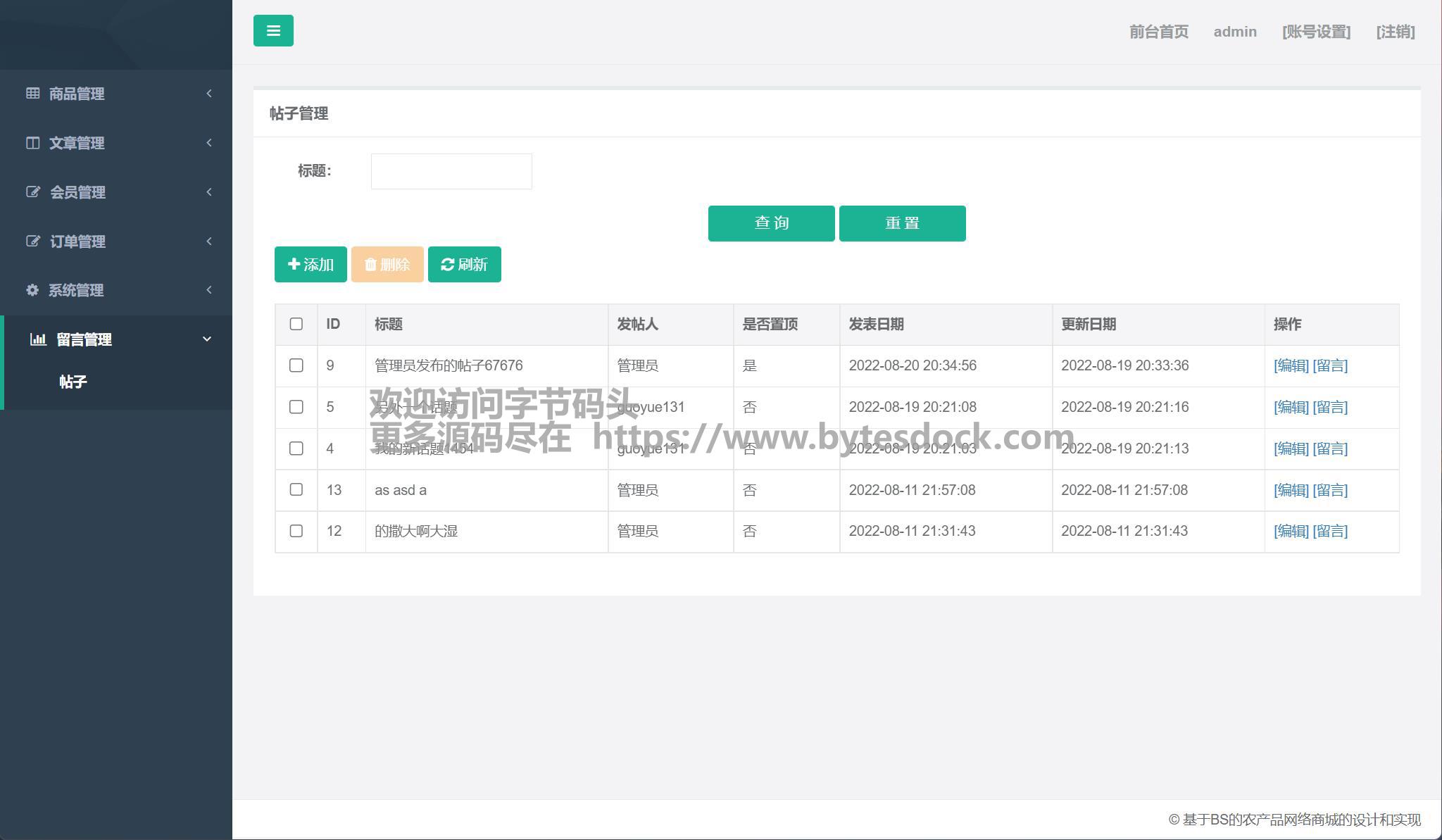Image resolution: width=1442 pixels, height=840 pixels.
Task: Check the checkbox for row ID 9
Action: tap(296, 365)
